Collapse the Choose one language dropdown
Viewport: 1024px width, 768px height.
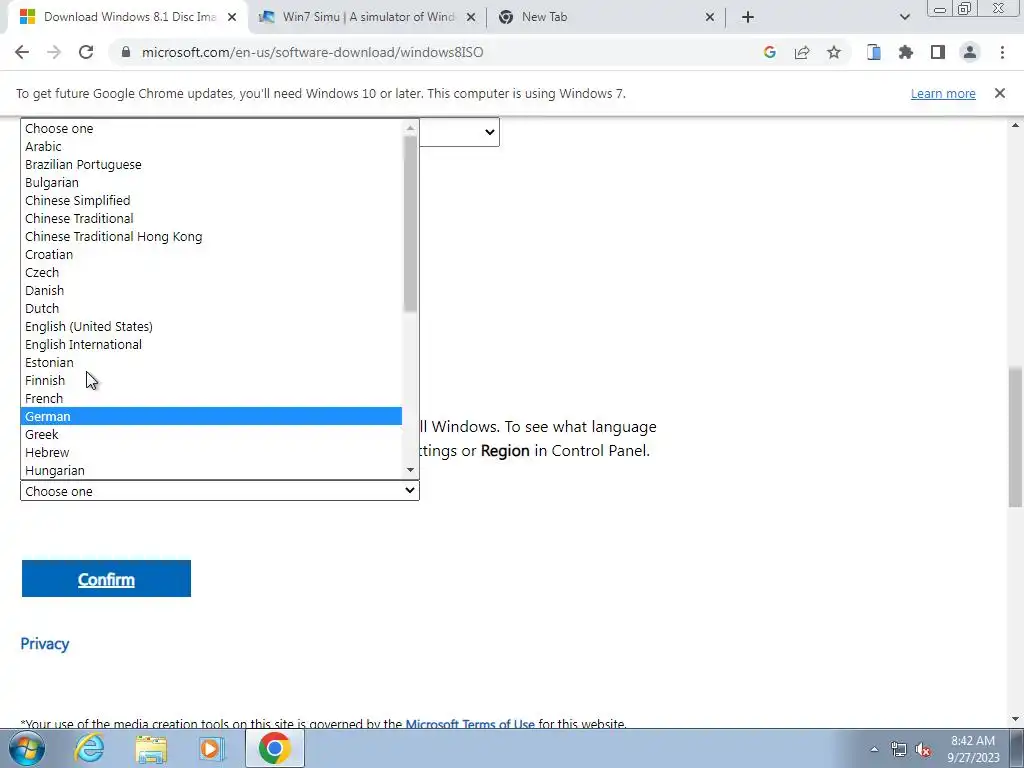coord(219,491)
